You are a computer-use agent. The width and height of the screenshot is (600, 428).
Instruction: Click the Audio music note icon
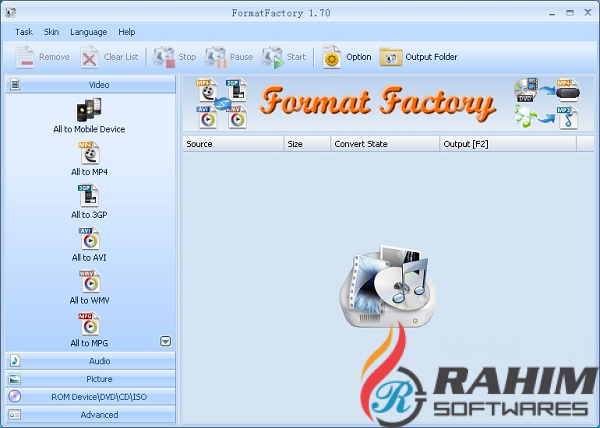pos(15,361)
